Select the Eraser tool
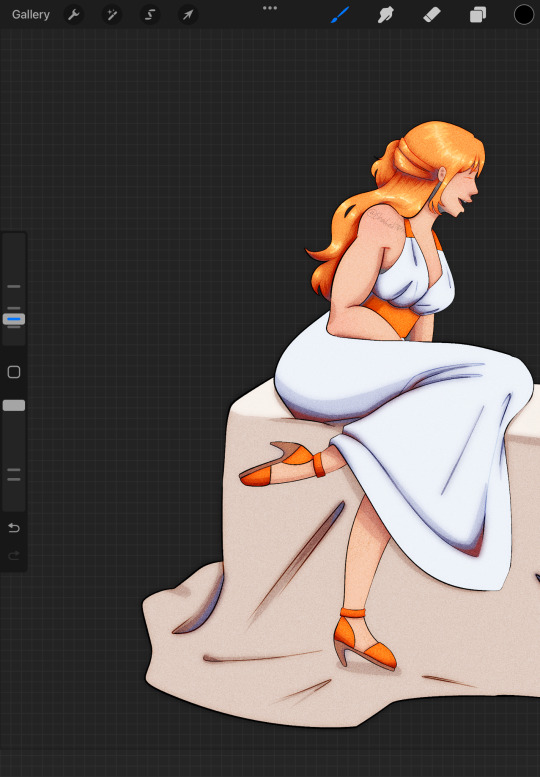The height and width of the screenshot is (777, 540). coord(432,15)
